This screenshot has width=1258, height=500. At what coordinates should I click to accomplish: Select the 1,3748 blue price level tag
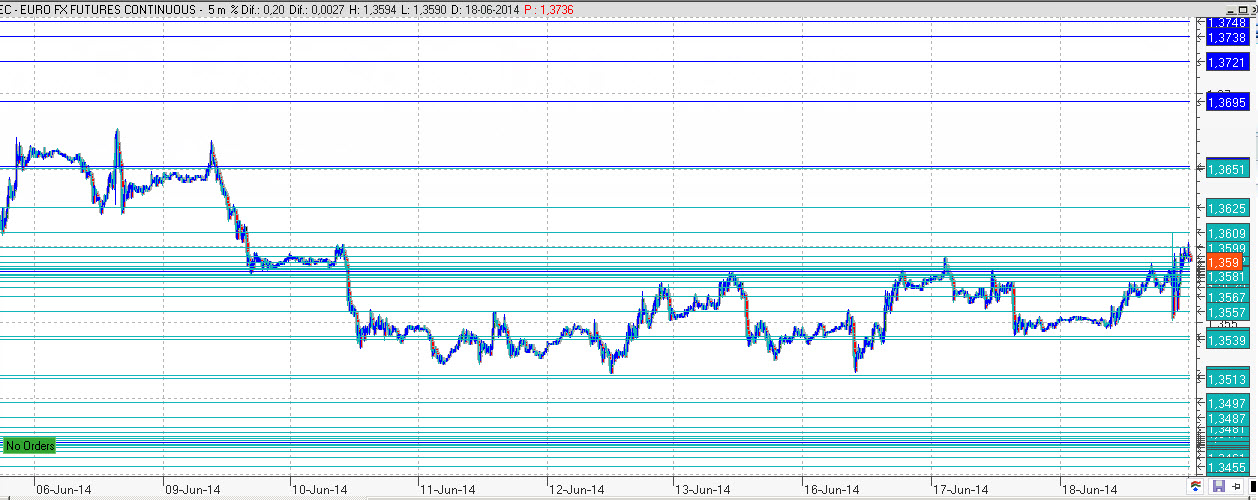(x=1228, y=24)
